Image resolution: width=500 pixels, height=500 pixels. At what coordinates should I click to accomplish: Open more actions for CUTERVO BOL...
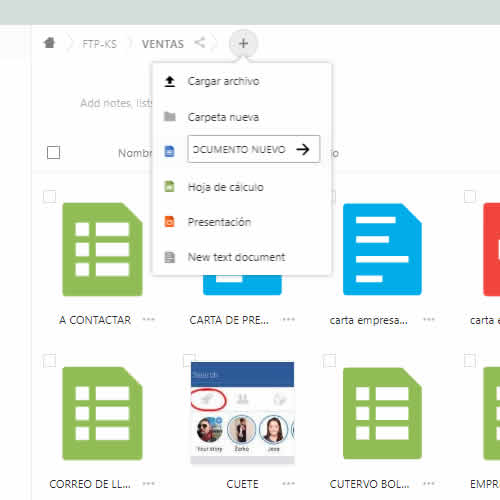[429, 483]
